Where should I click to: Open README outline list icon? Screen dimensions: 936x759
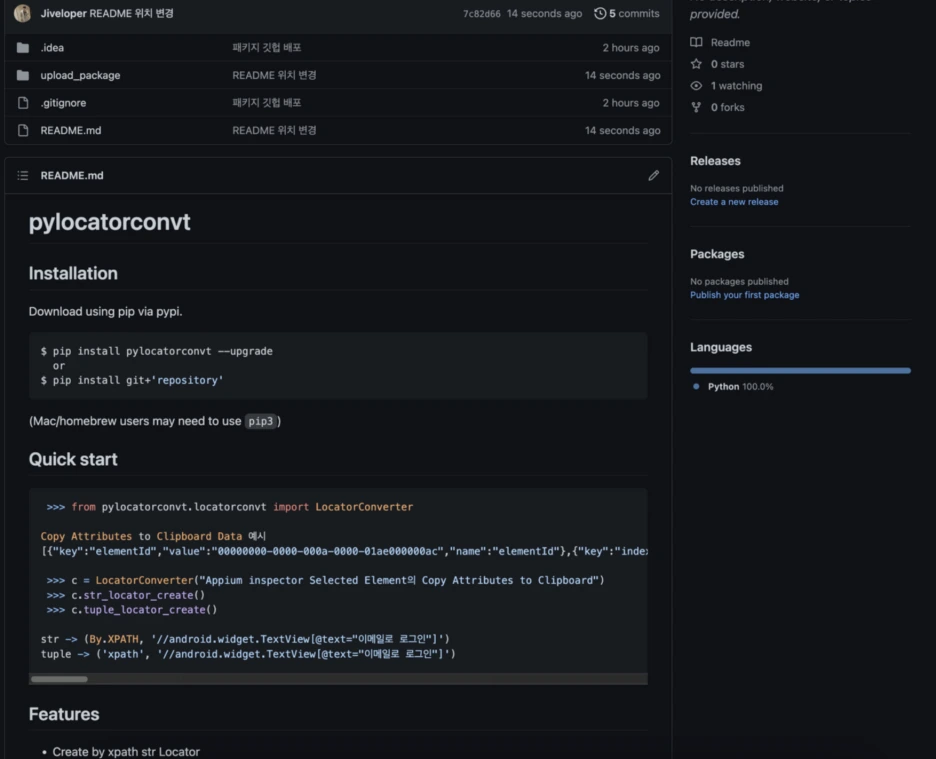[23, 176]
